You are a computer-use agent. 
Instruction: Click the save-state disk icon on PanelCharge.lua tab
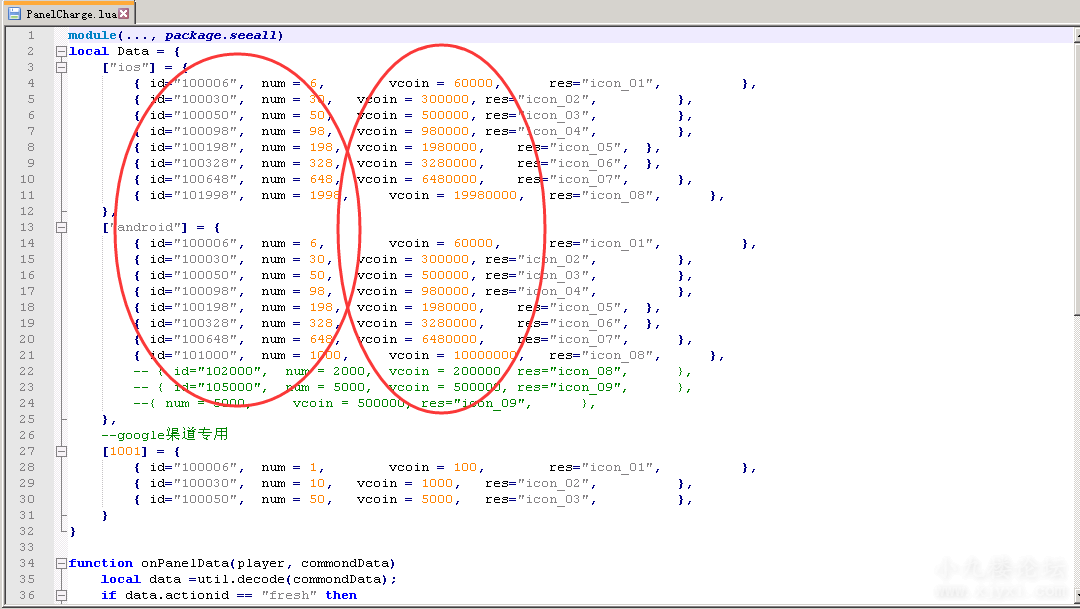click(x=15, y=14)
